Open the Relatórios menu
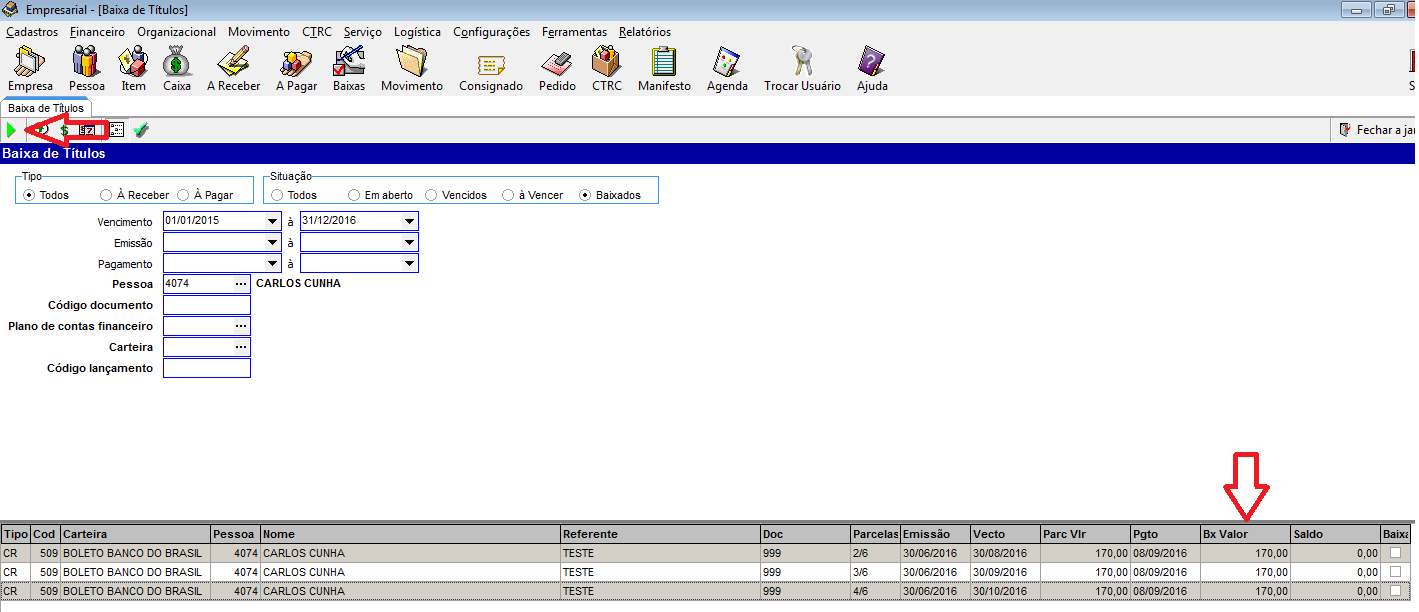 (x=644, y=32)
